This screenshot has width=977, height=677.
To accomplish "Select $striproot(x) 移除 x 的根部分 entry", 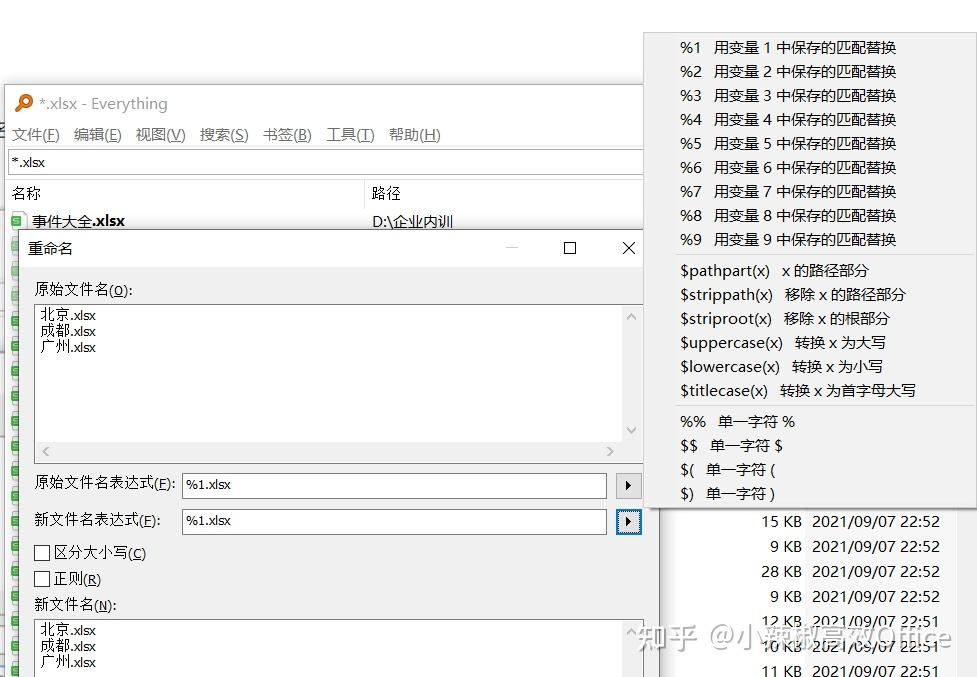I will [784, 319].
